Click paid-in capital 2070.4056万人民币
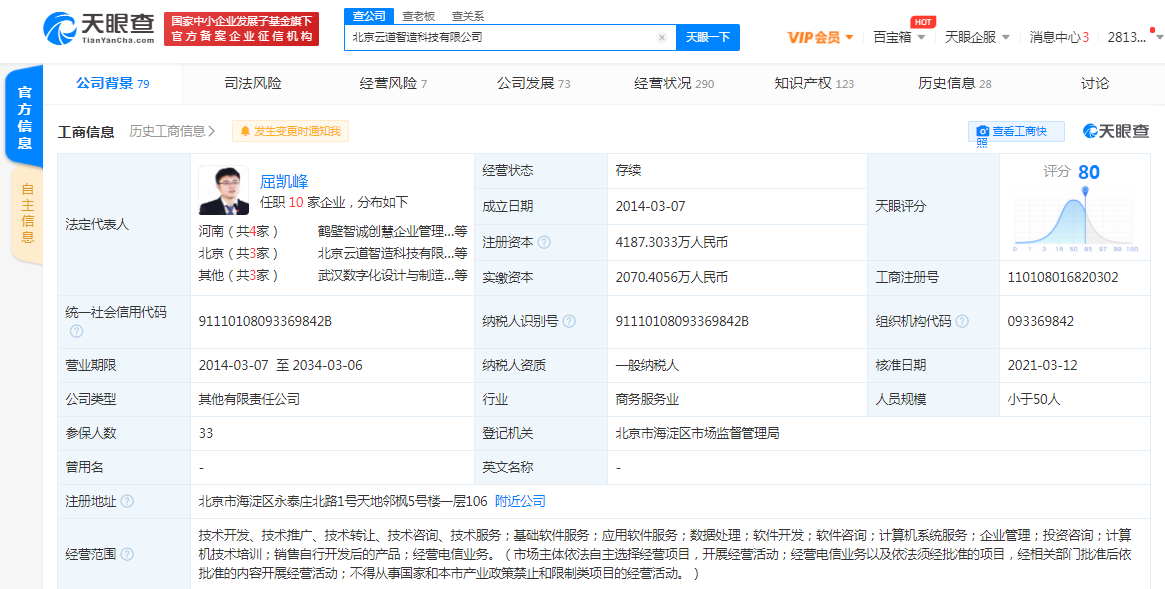 (x=672, y=278)
